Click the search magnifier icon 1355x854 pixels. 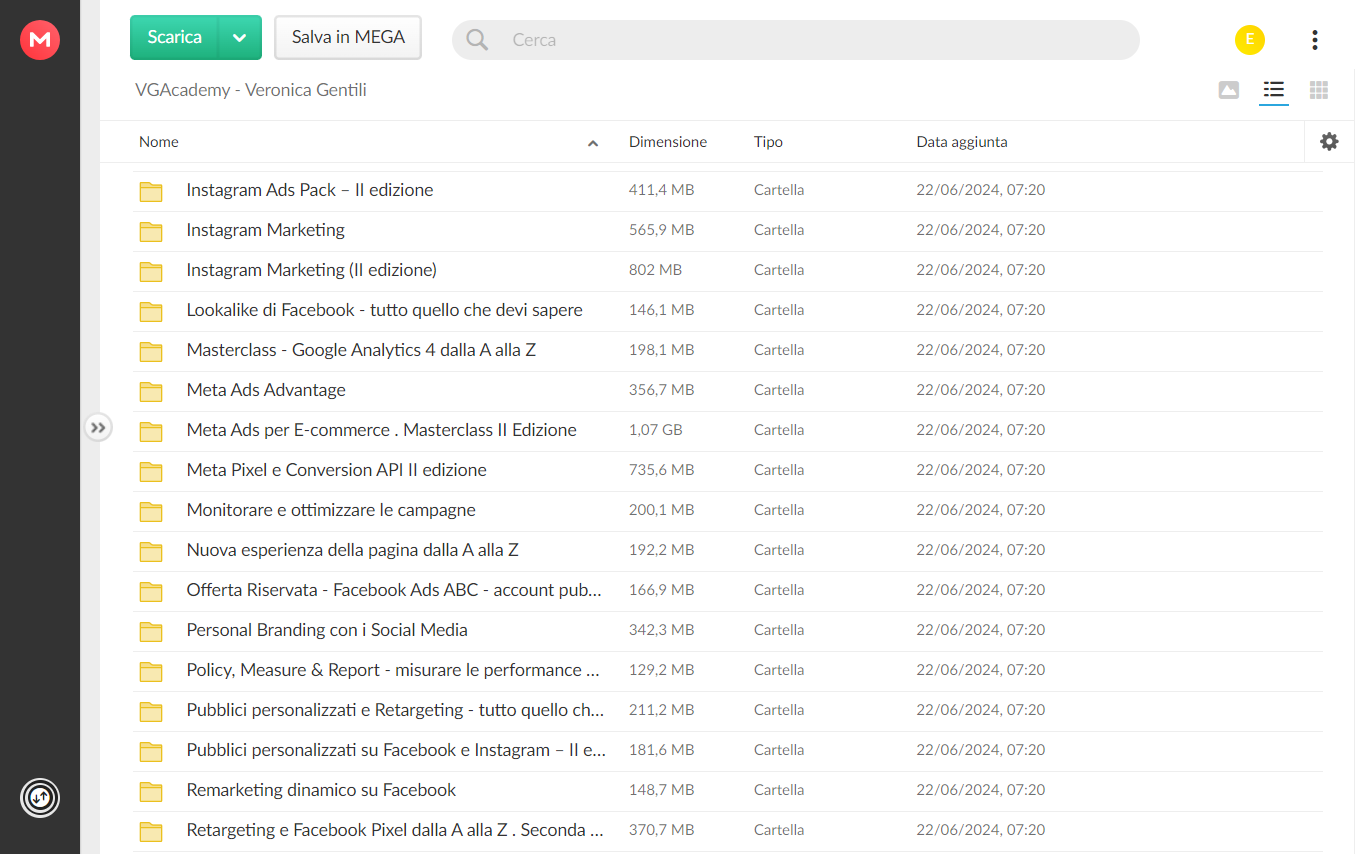pos(477,40)
